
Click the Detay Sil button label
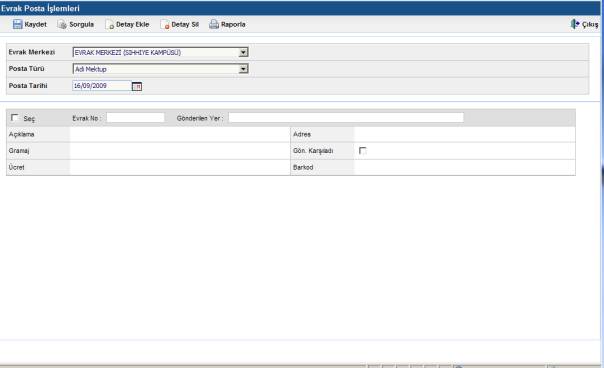coord(185,24)
